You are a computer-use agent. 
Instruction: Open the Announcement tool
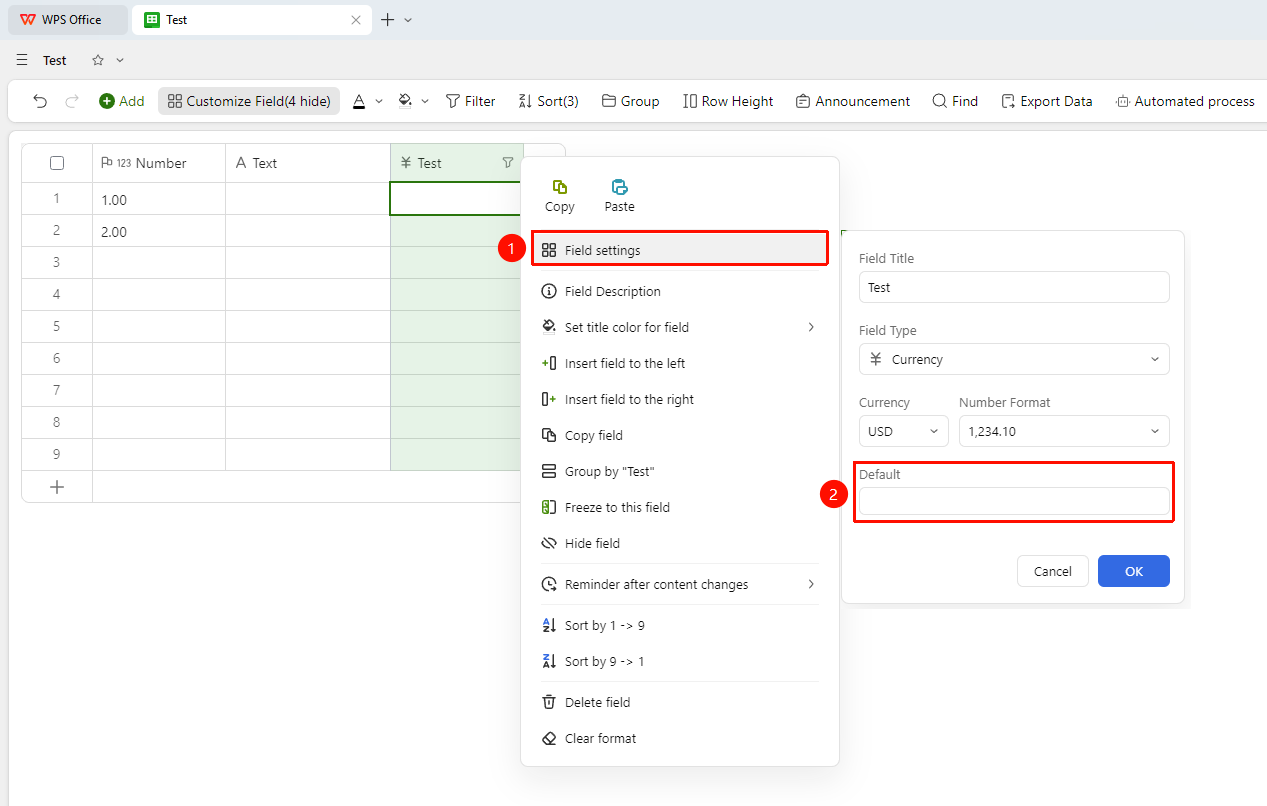(853, 101)
